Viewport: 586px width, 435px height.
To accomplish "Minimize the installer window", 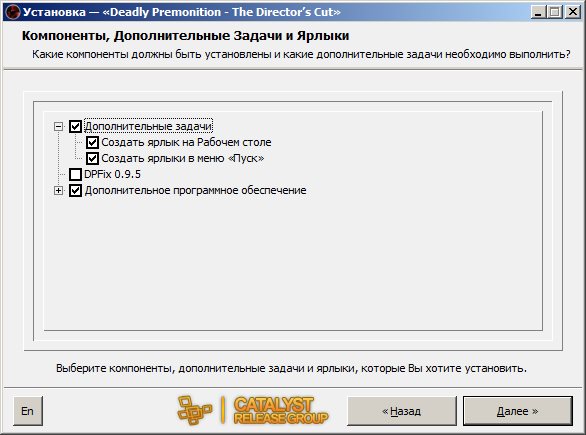I will point(538,12).
